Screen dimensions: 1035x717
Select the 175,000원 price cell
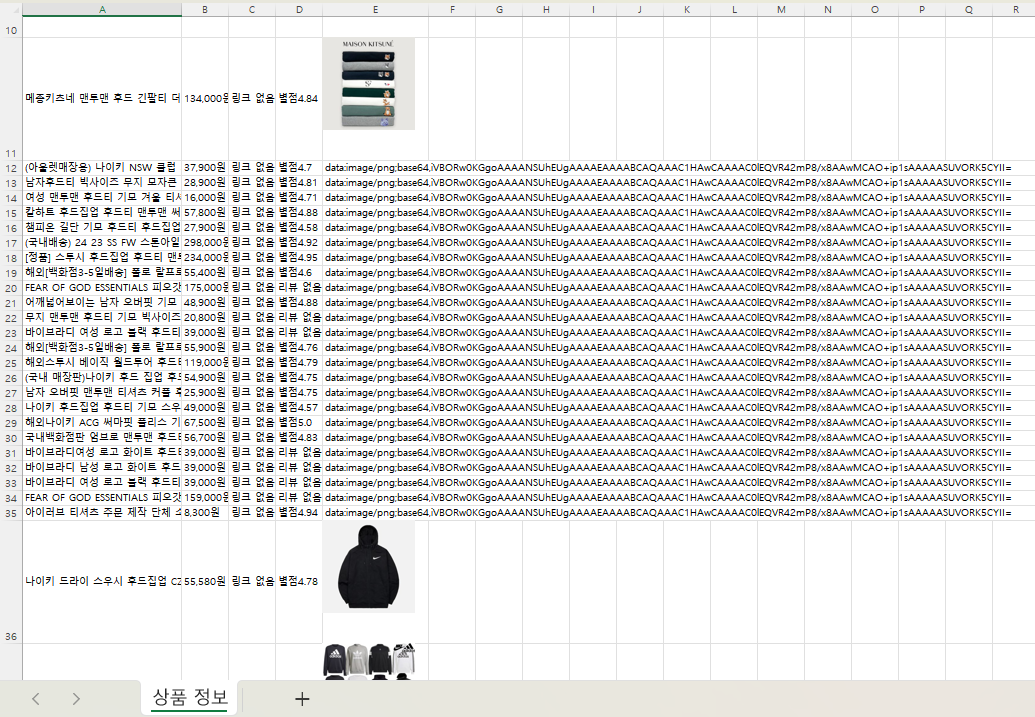pos(205,288)
